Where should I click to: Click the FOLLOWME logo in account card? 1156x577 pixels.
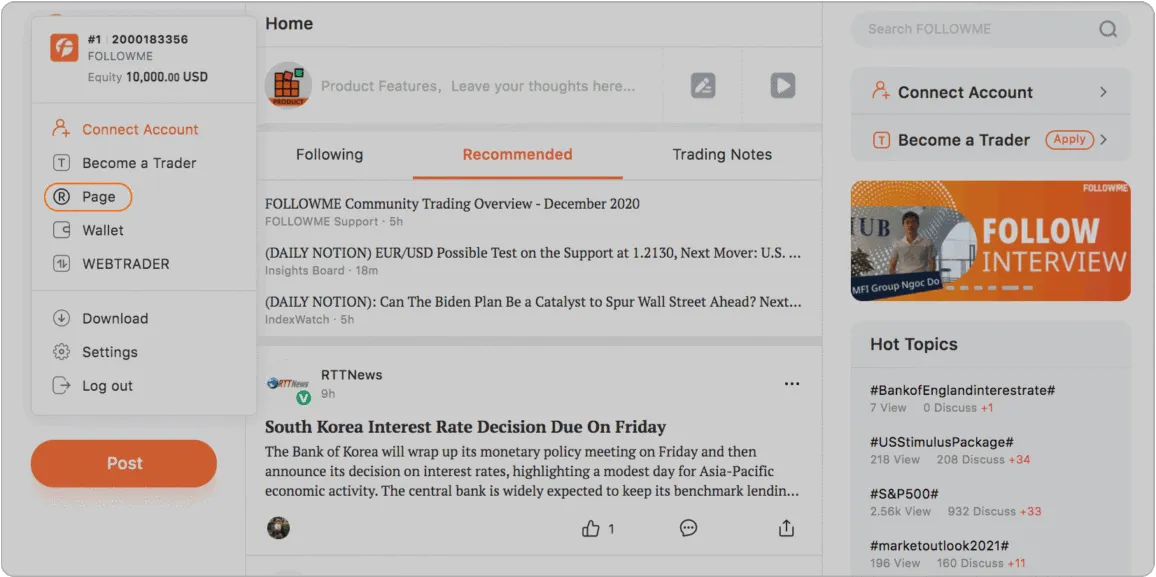tap(64, 48)
